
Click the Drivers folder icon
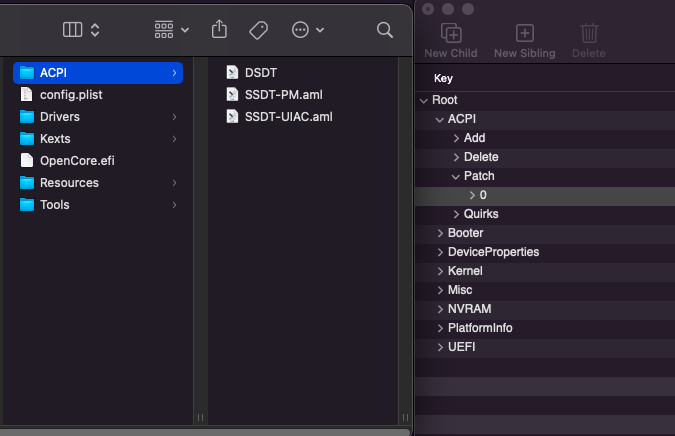click(27, 117)
